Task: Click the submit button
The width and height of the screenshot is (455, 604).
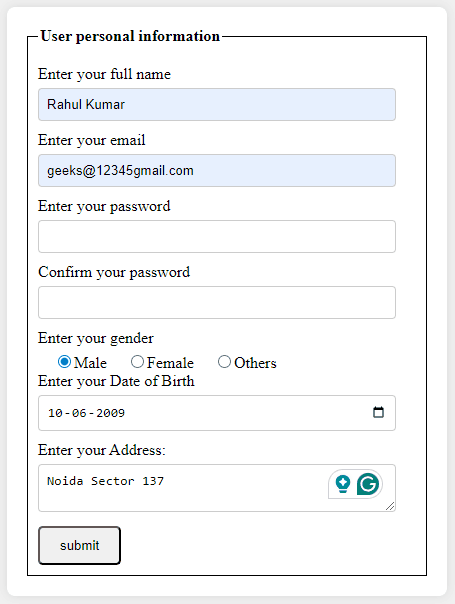Action: tap(79, 545)
